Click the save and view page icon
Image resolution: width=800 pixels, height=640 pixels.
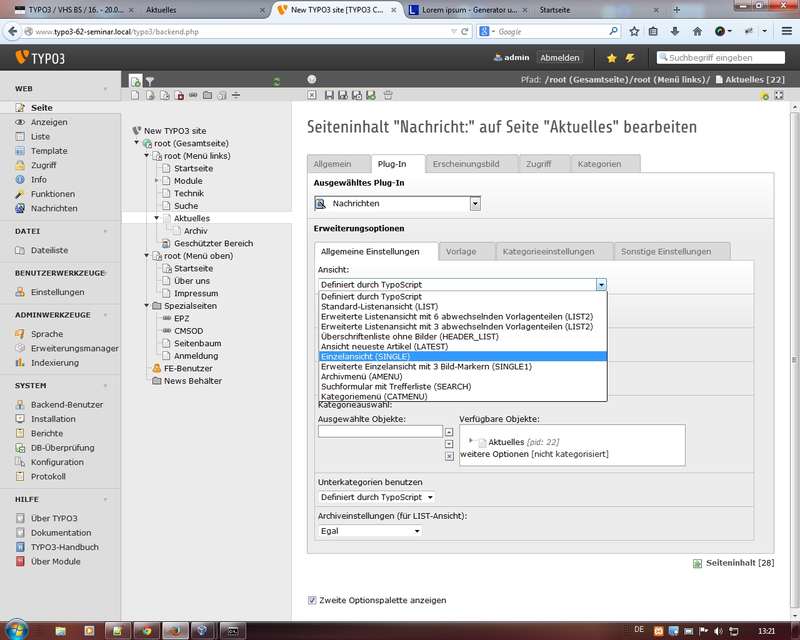[x=343, y=95]
